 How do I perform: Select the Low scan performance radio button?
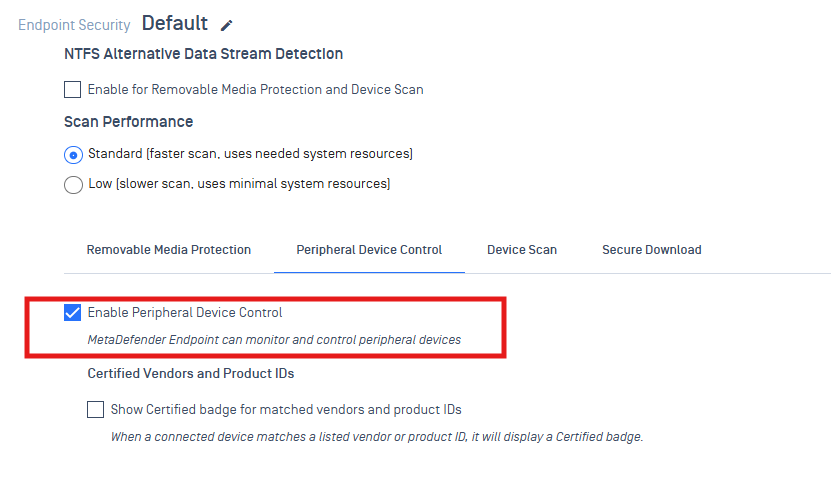tap(73, 185)
